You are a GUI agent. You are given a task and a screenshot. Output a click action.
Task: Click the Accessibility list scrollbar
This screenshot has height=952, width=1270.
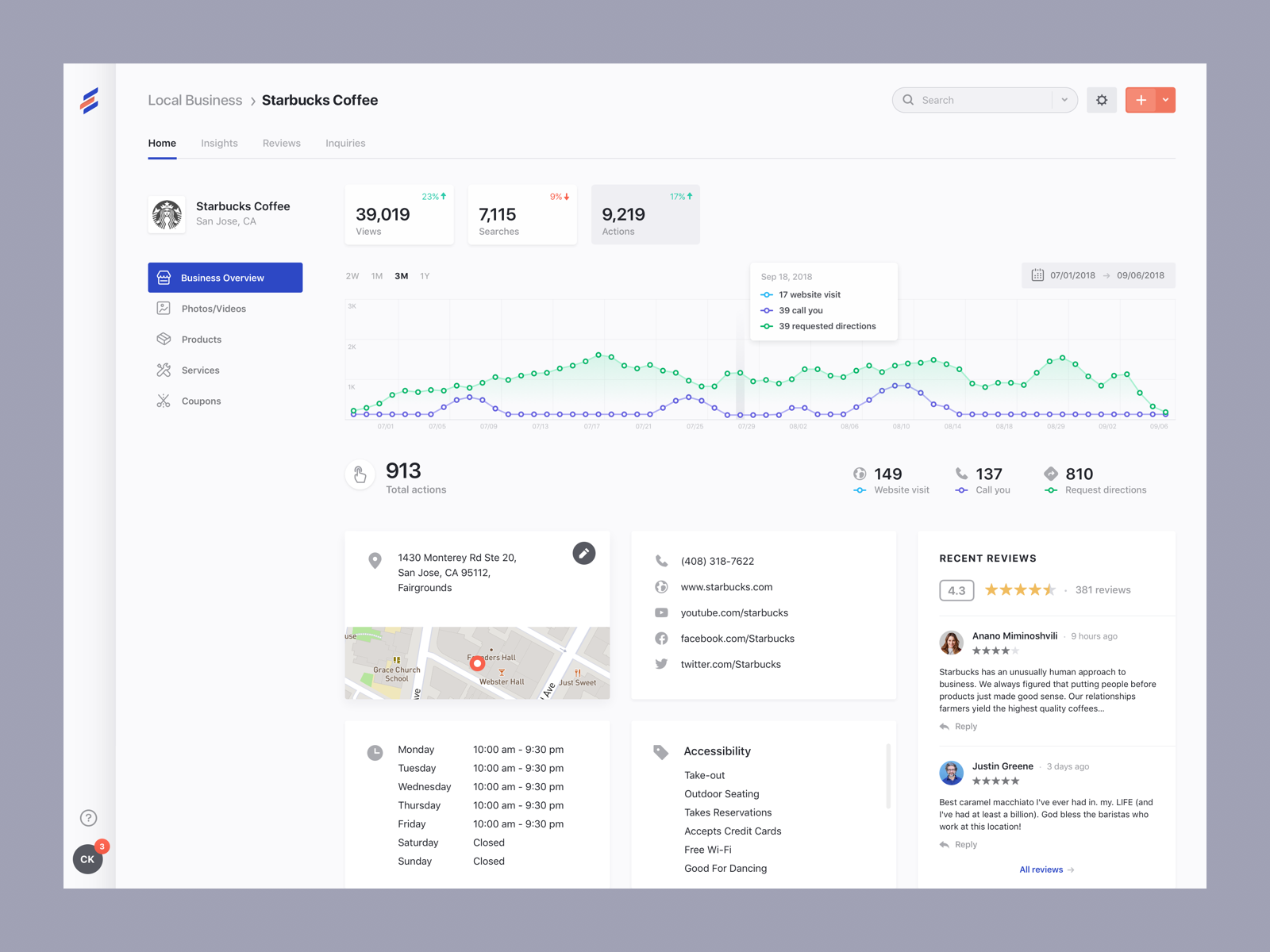click(888, 776)
